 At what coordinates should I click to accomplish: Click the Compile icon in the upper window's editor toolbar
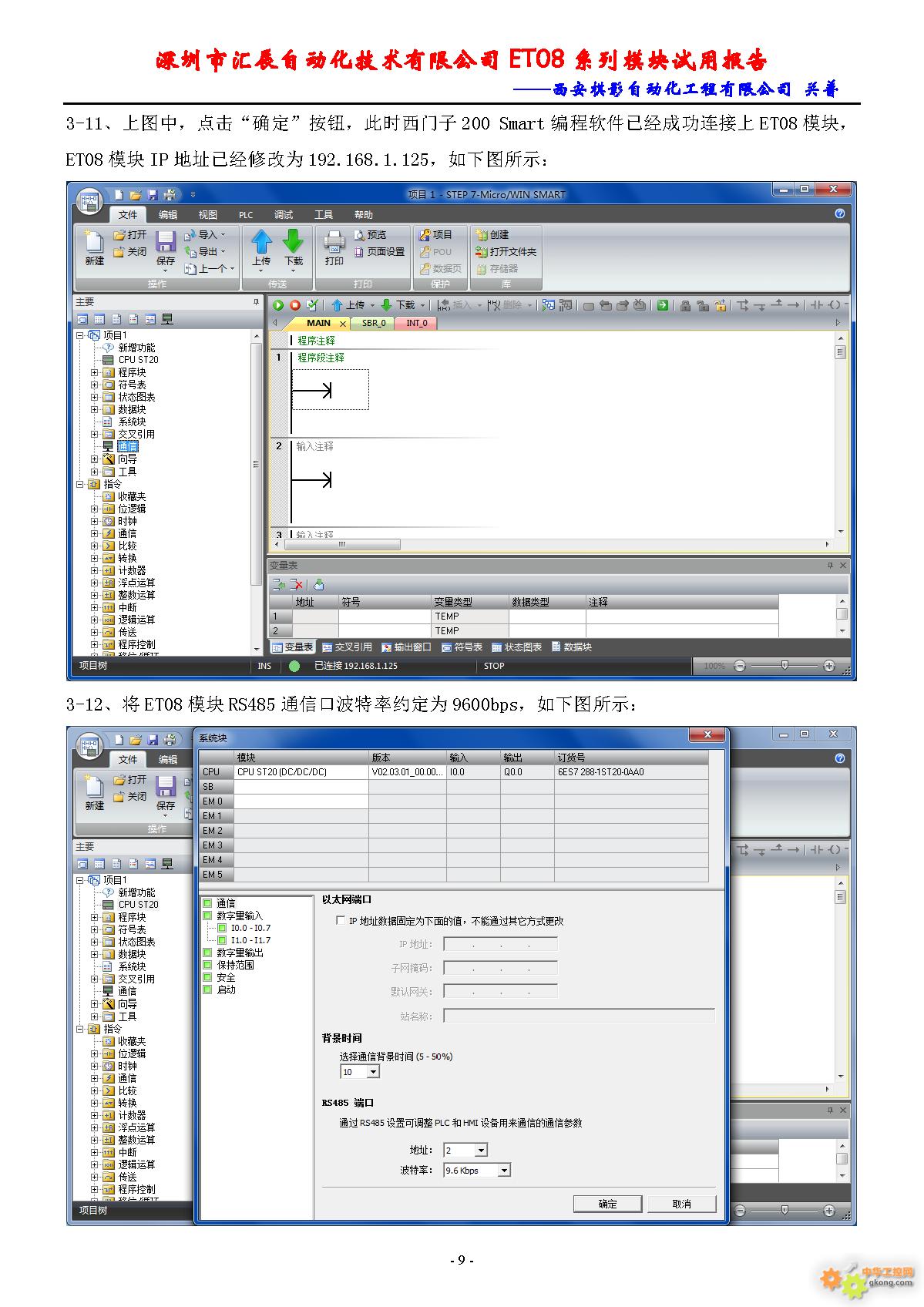312,305
